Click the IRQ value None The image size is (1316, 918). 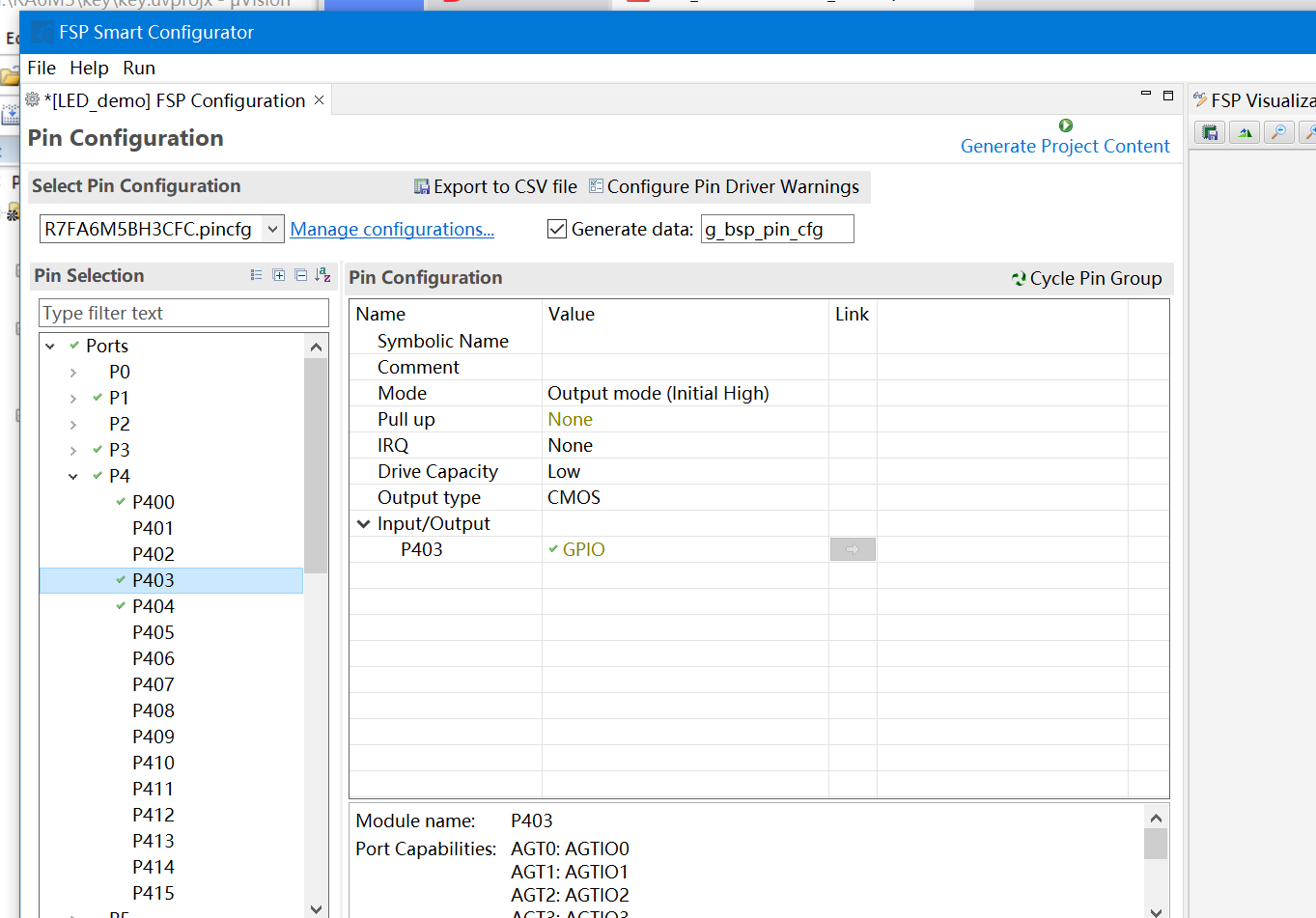tap(570, 445)
